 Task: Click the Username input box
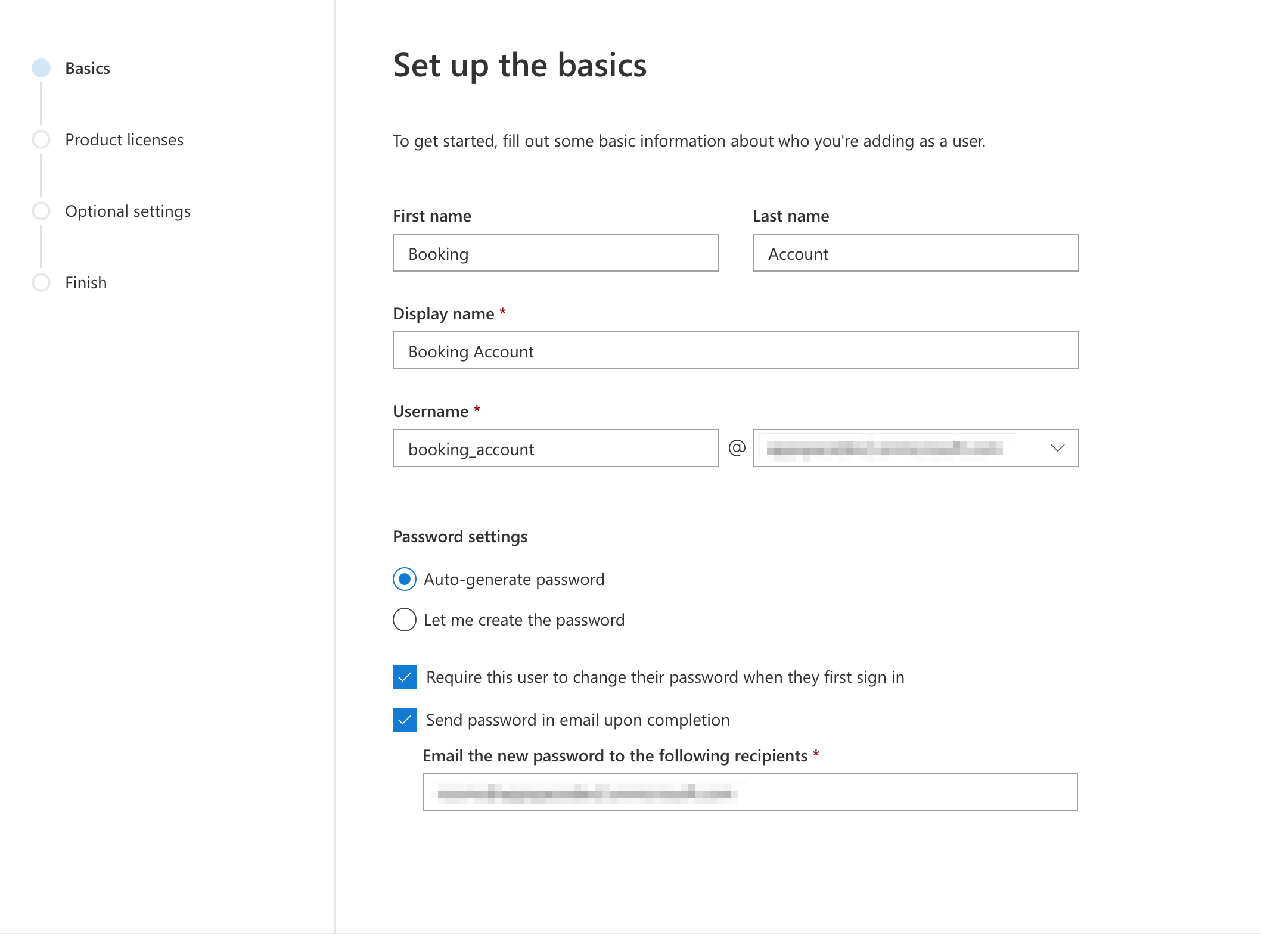coord(556,448)
